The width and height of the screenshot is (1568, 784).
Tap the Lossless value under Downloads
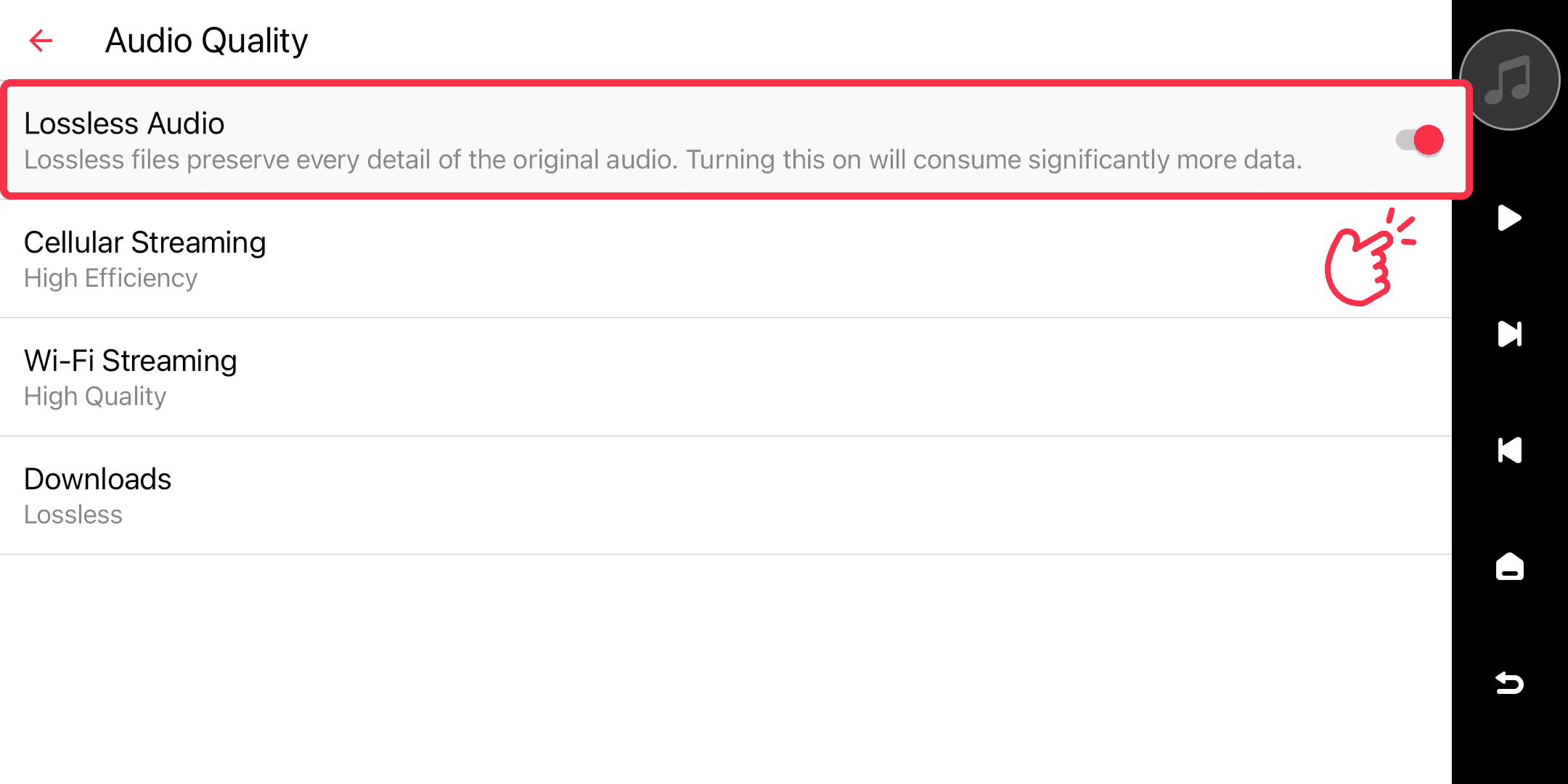(x=73, y=515)
